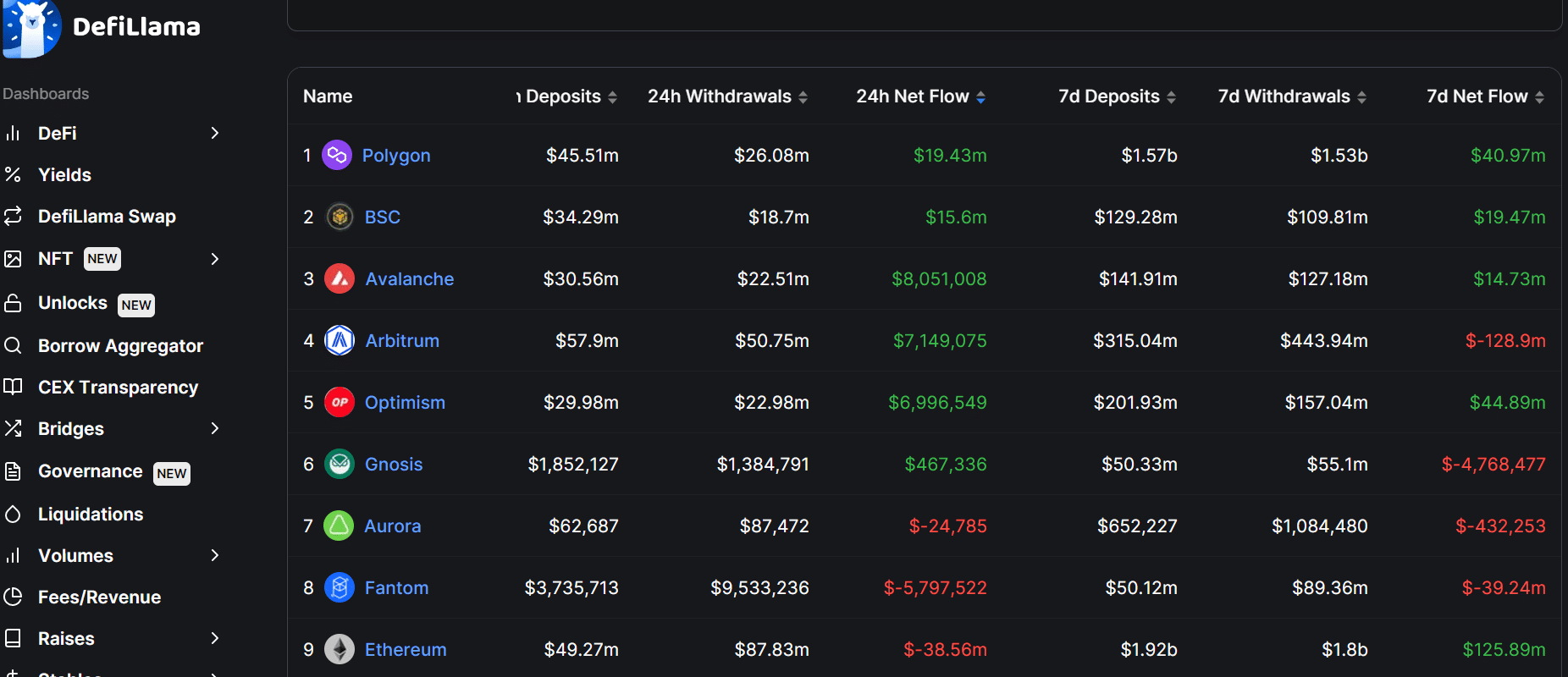1568x677 pixels.
Task: Open the Arbitrum bridge link
Action: coord(402,340)
